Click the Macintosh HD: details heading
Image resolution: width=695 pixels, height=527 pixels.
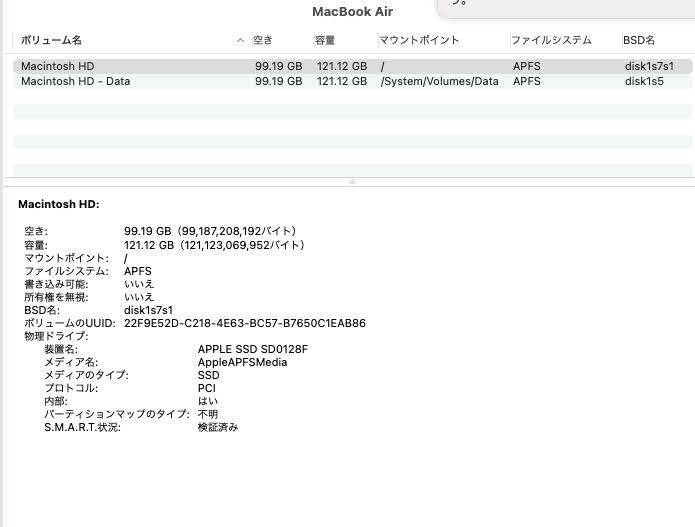[58, 204]
